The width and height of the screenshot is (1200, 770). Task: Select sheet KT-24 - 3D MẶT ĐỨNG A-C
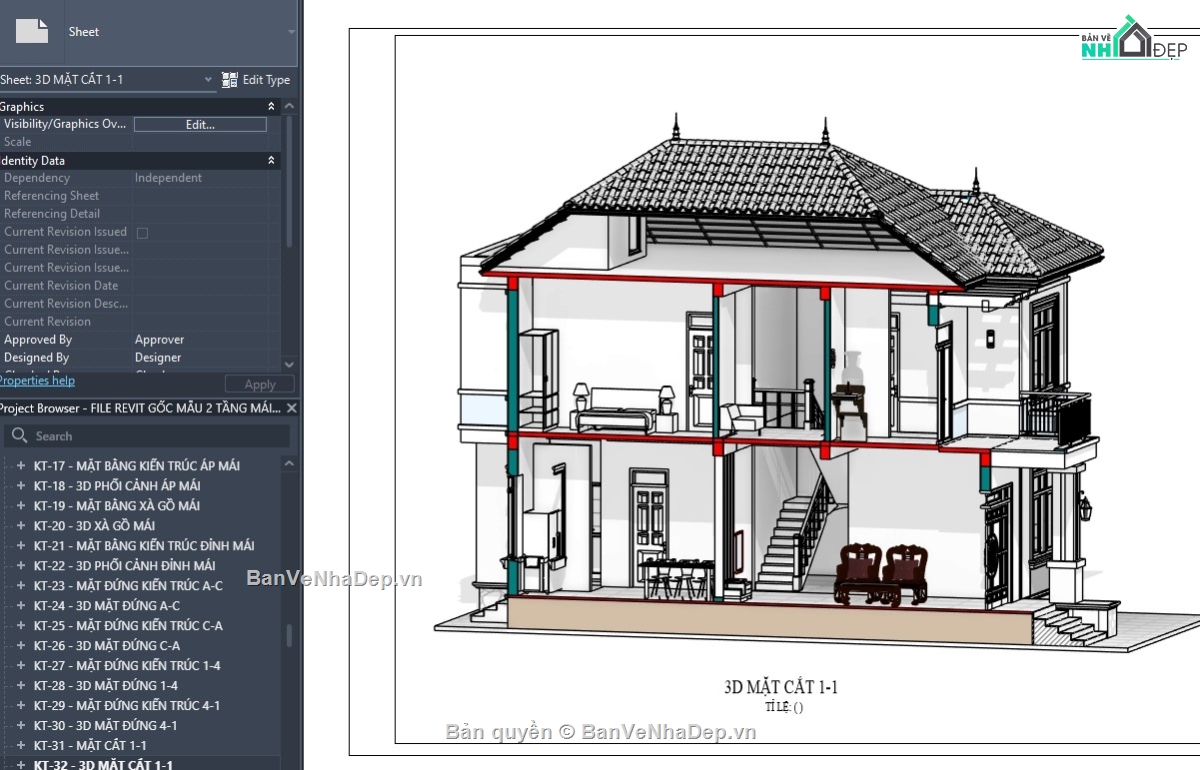pyautogui.click(x=107, y=606)
